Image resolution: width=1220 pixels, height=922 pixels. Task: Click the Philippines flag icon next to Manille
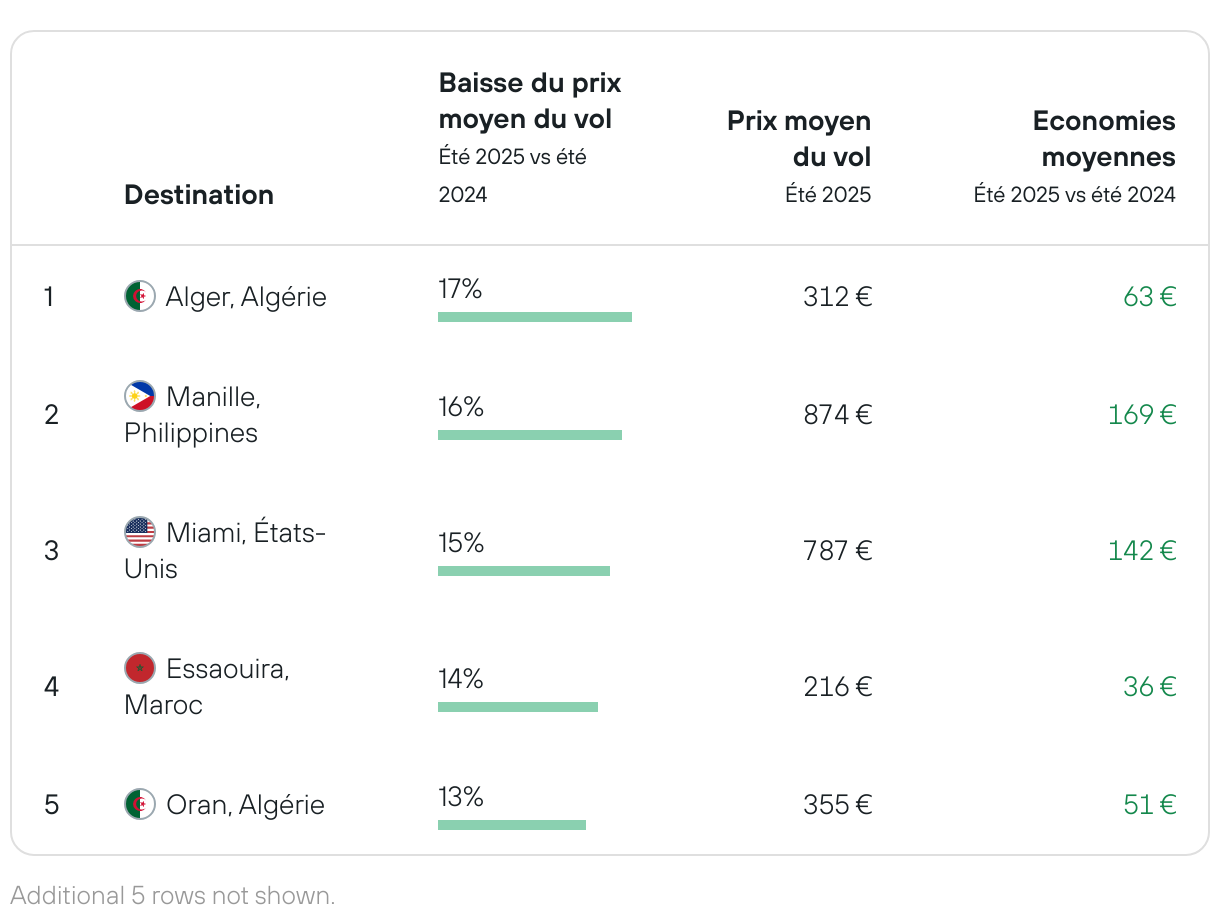[140, 396]
